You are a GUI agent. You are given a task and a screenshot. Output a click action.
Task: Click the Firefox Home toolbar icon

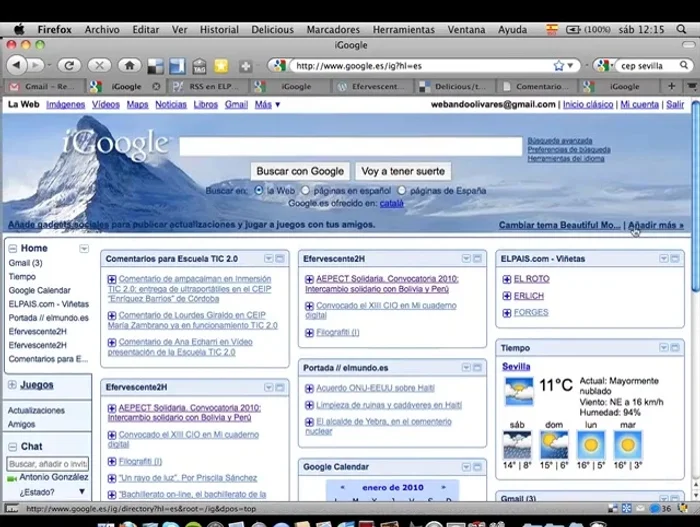128,65
